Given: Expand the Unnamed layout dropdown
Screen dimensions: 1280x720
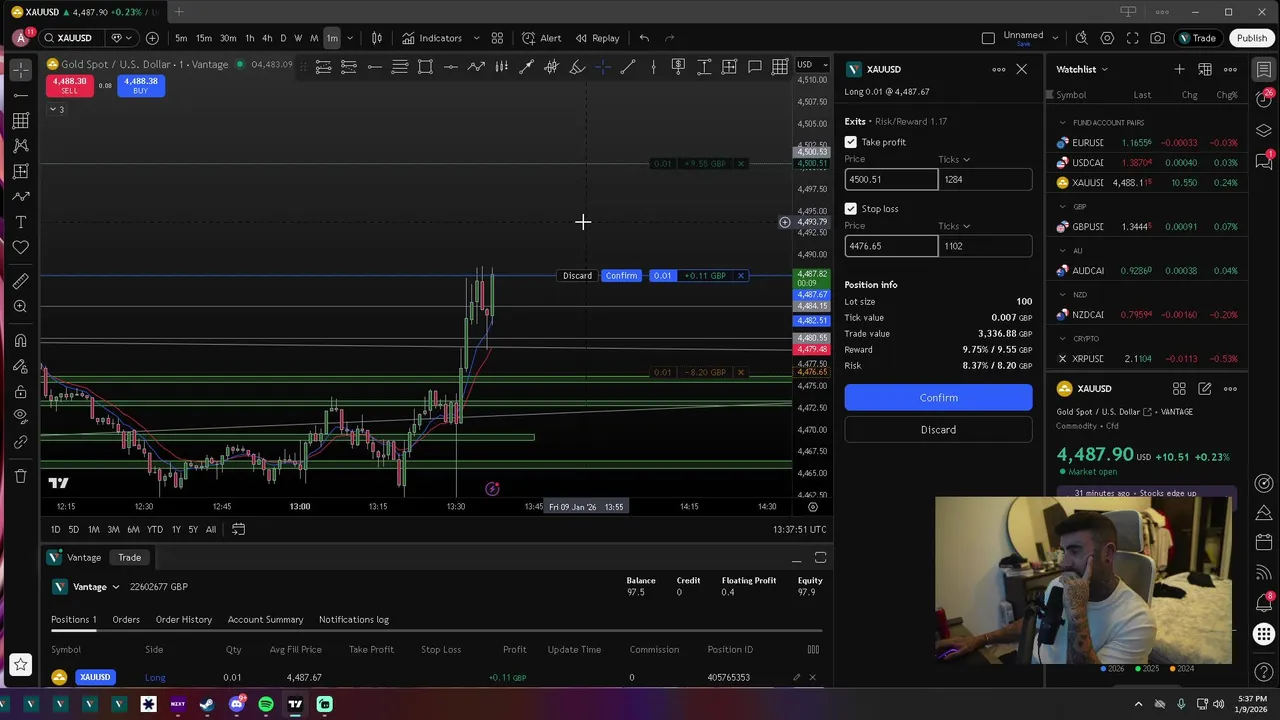Looking at the screenshot, I should tap(1056, 38).
